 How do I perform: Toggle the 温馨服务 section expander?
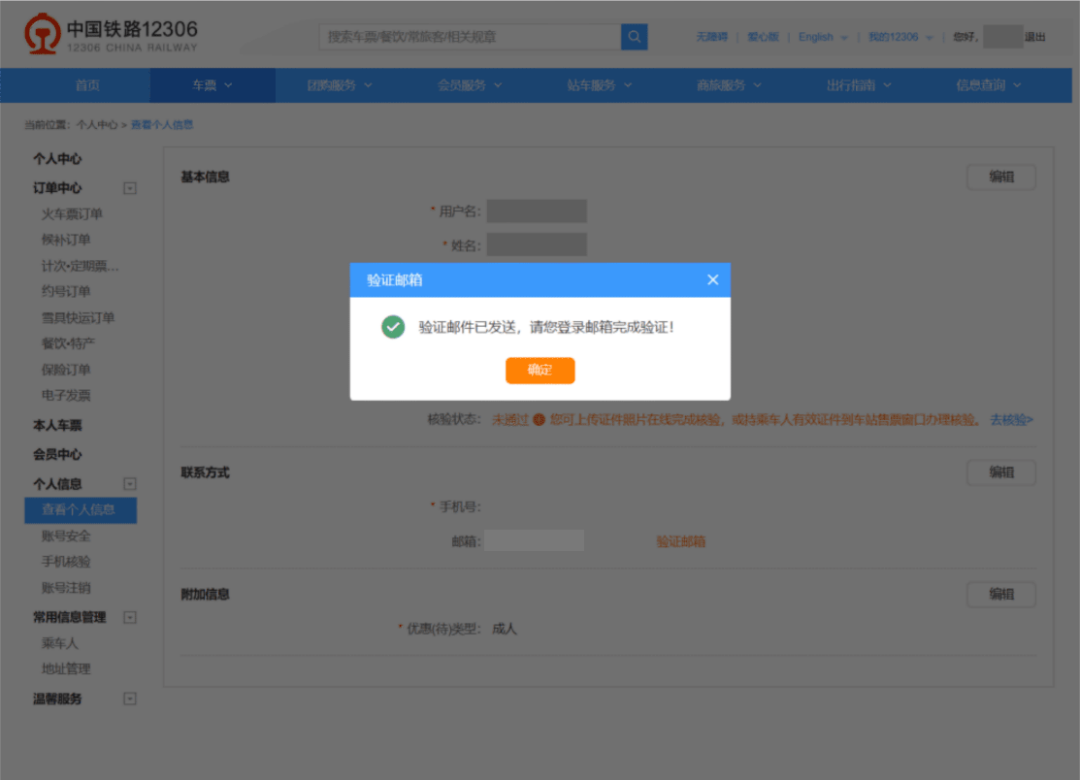click(129, 699)
